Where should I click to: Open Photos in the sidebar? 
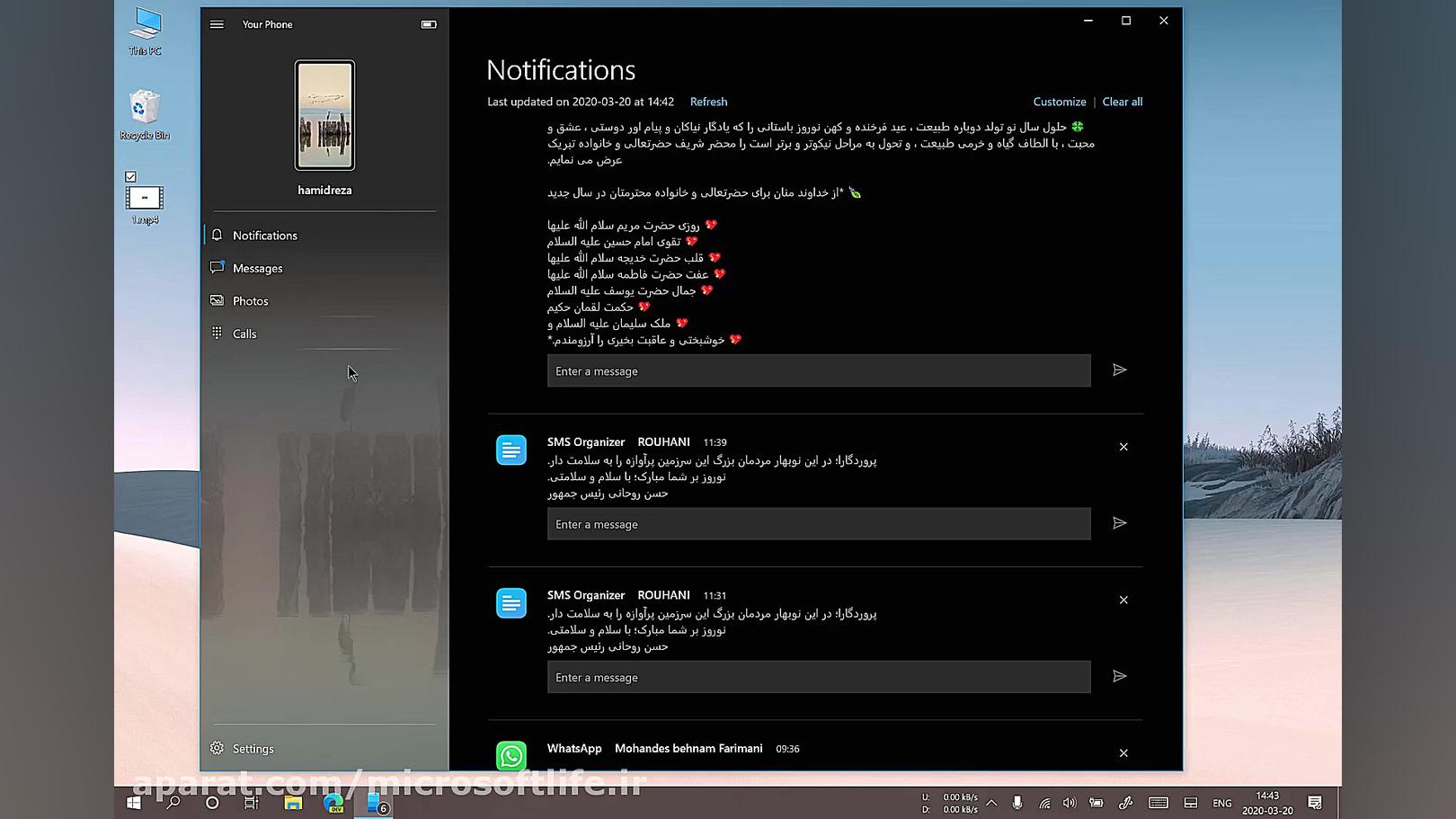point(324,301)
